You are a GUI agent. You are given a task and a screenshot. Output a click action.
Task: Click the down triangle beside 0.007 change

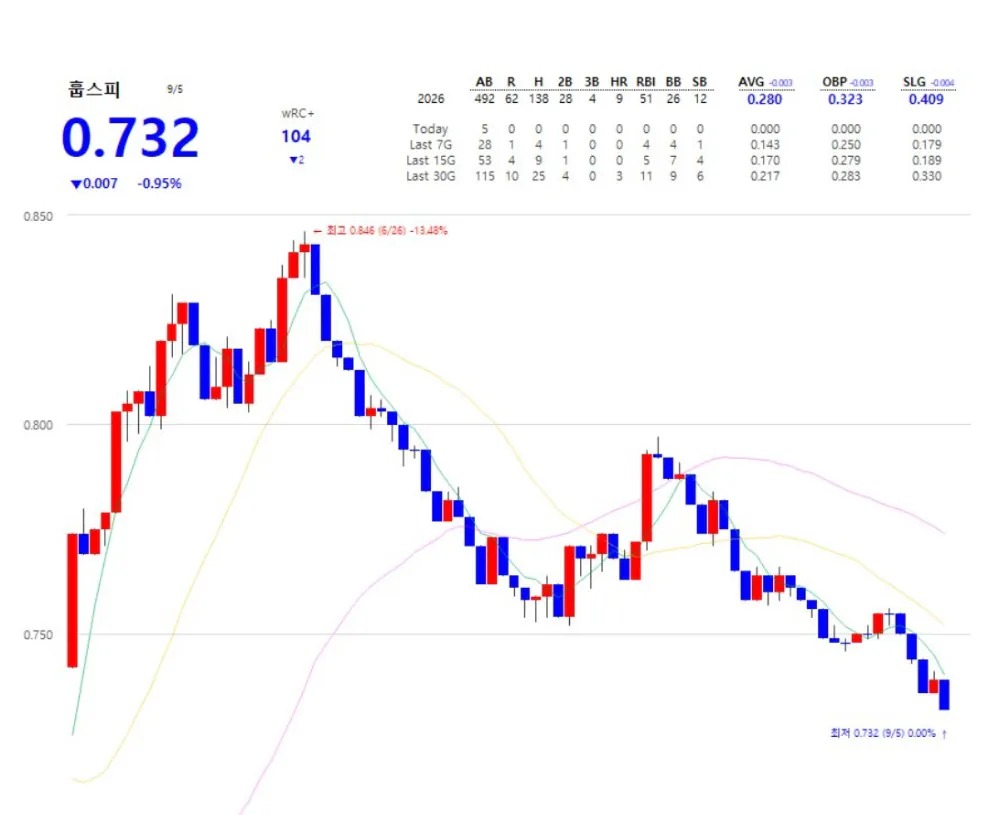[76, 184]
